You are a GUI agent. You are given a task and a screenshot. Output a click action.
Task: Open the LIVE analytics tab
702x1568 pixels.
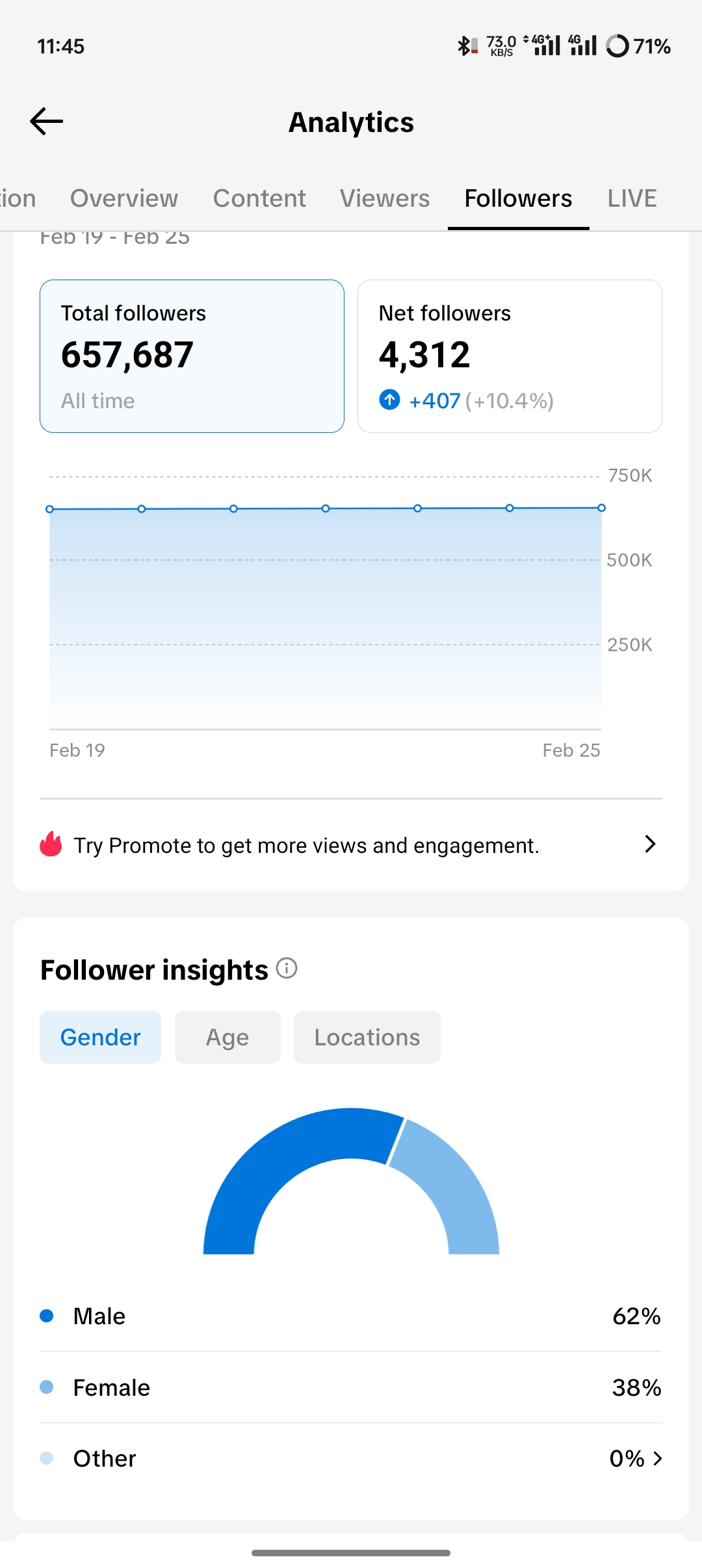coord(632,198)
